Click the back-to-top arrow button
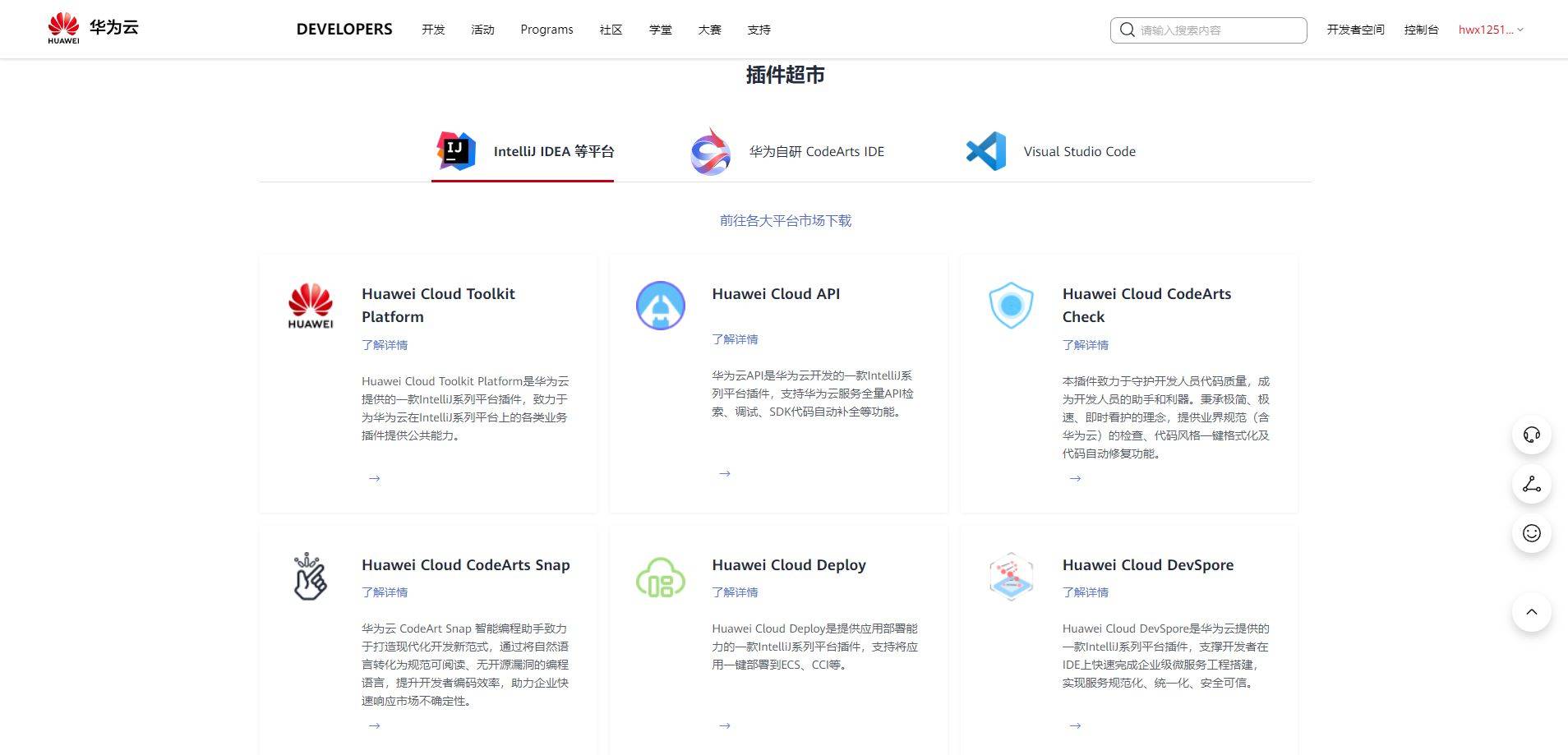The image size is (1568, 755). point(1532,612)
